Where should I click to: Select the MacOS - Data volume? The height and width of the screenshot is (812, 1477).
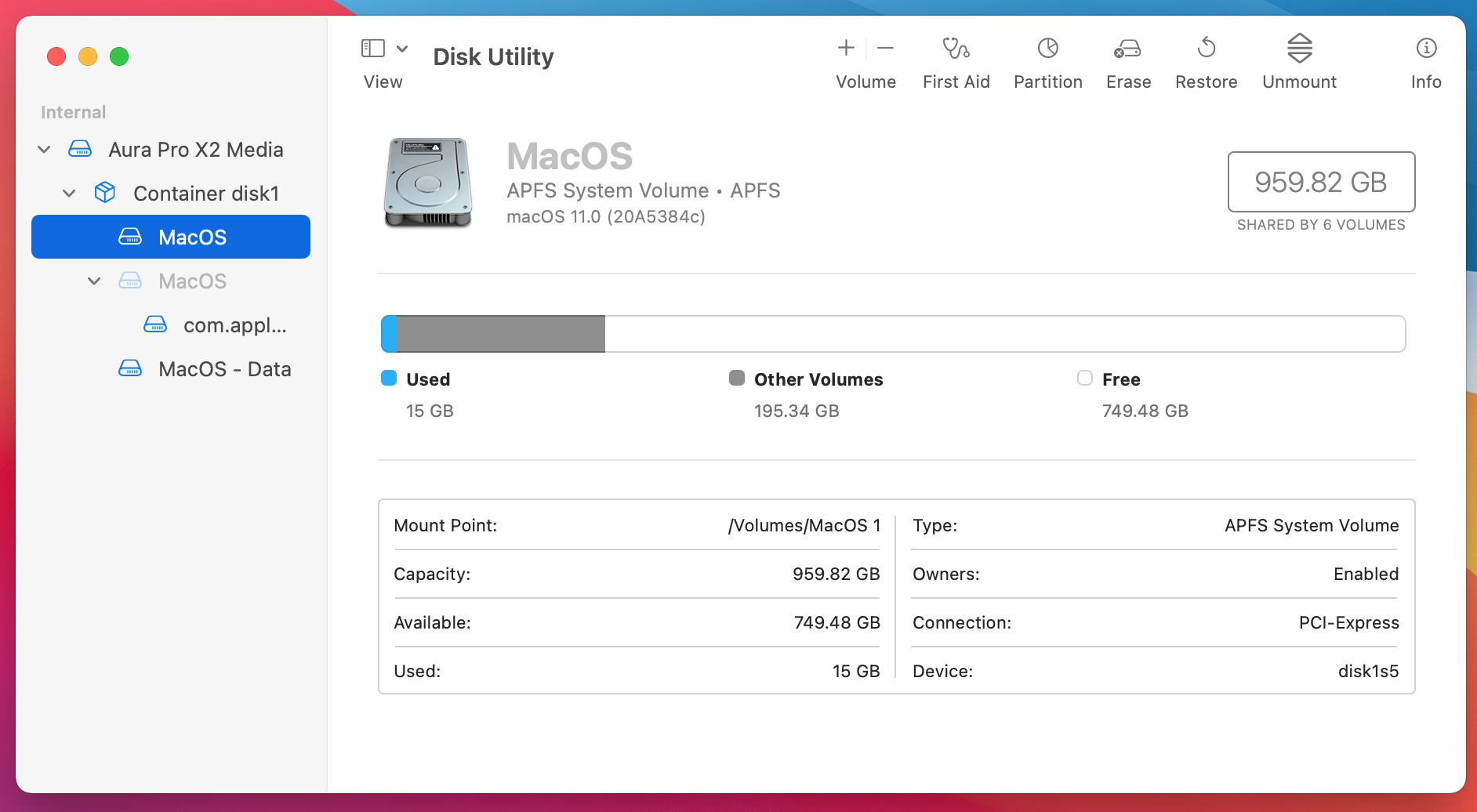(171, 368)
